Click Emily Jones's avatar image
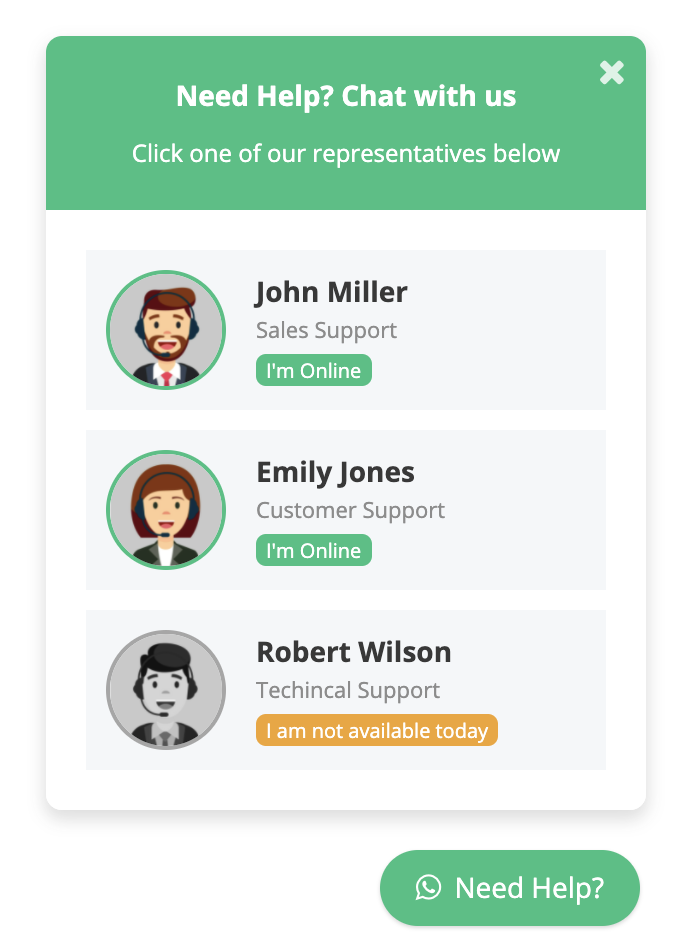The image size is (680, 950). click(x=166, y=510)
